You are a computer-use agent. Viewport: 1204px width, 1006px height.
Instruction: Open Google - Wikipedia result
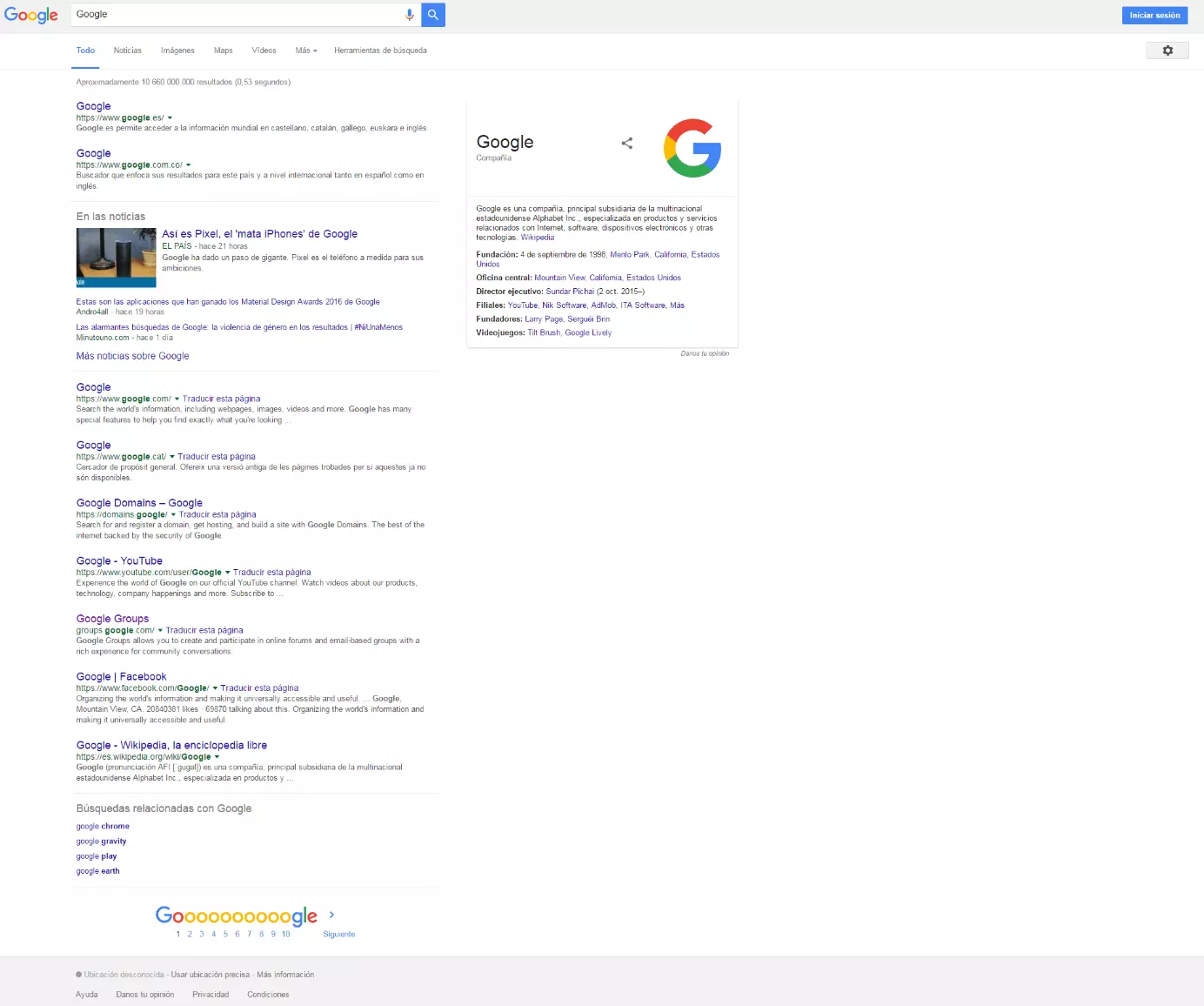click(x=171, y=746)
